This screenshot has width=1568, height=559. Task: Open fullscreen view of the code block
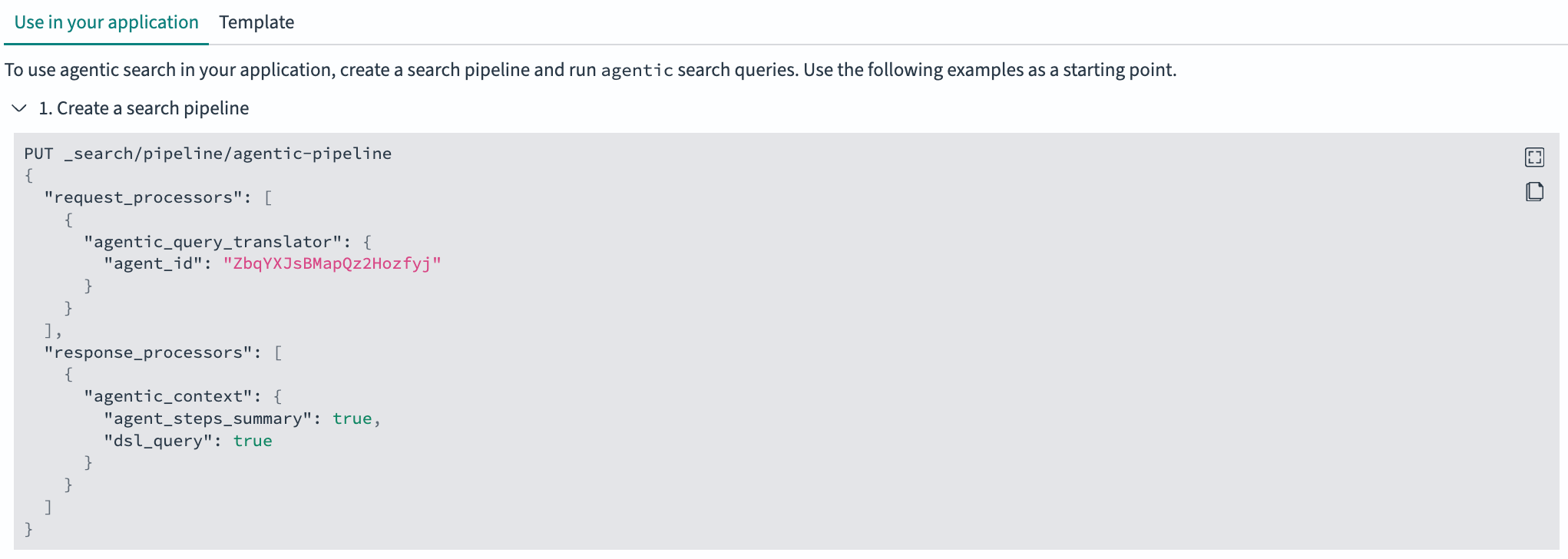(1534, 157)
